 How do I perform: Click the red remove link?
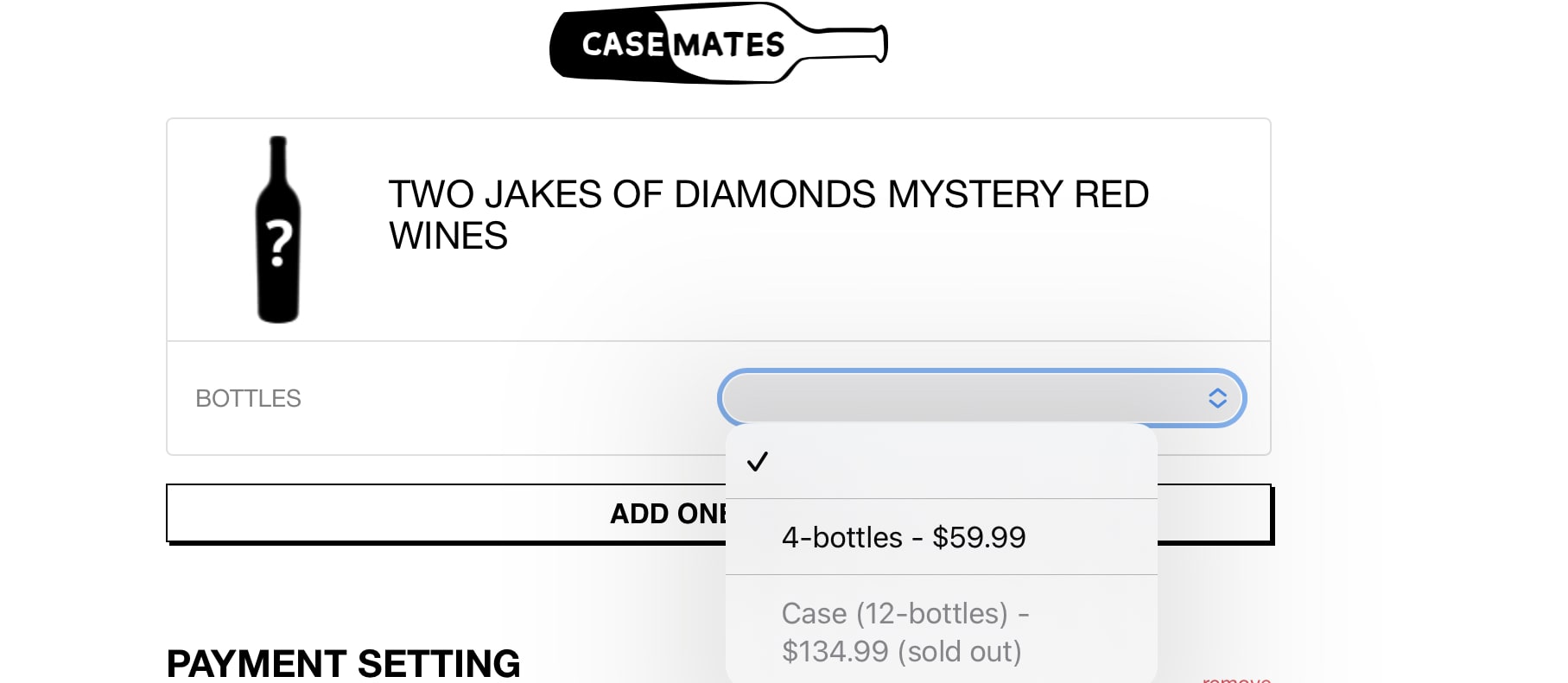point(1236,680)
